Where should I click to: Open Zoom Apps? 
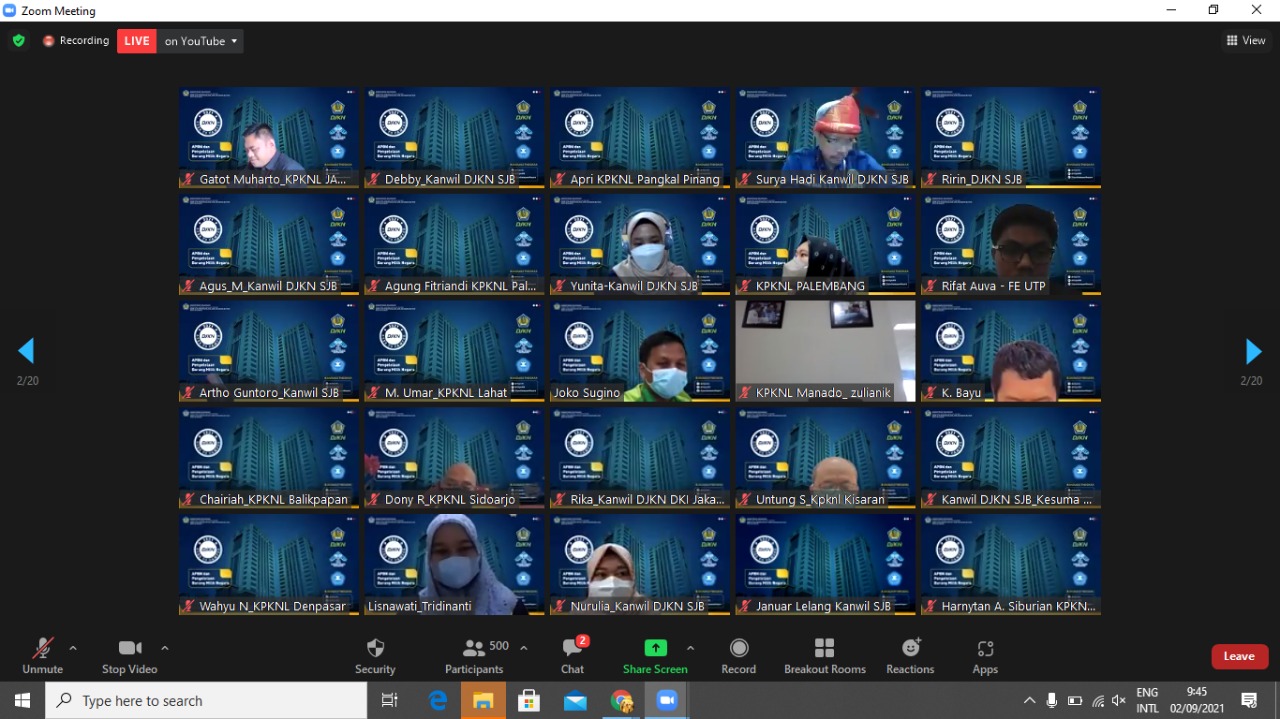pyautogui.click(x=985, y=655)
